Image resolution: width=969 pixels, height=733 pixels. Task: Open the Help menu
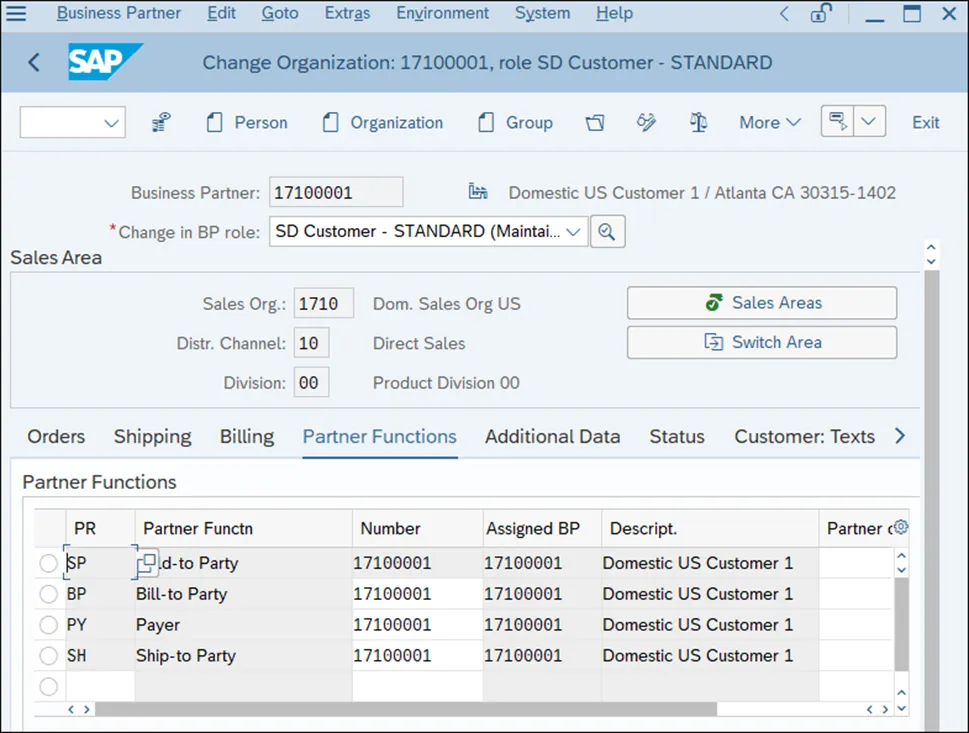point(614,13)
